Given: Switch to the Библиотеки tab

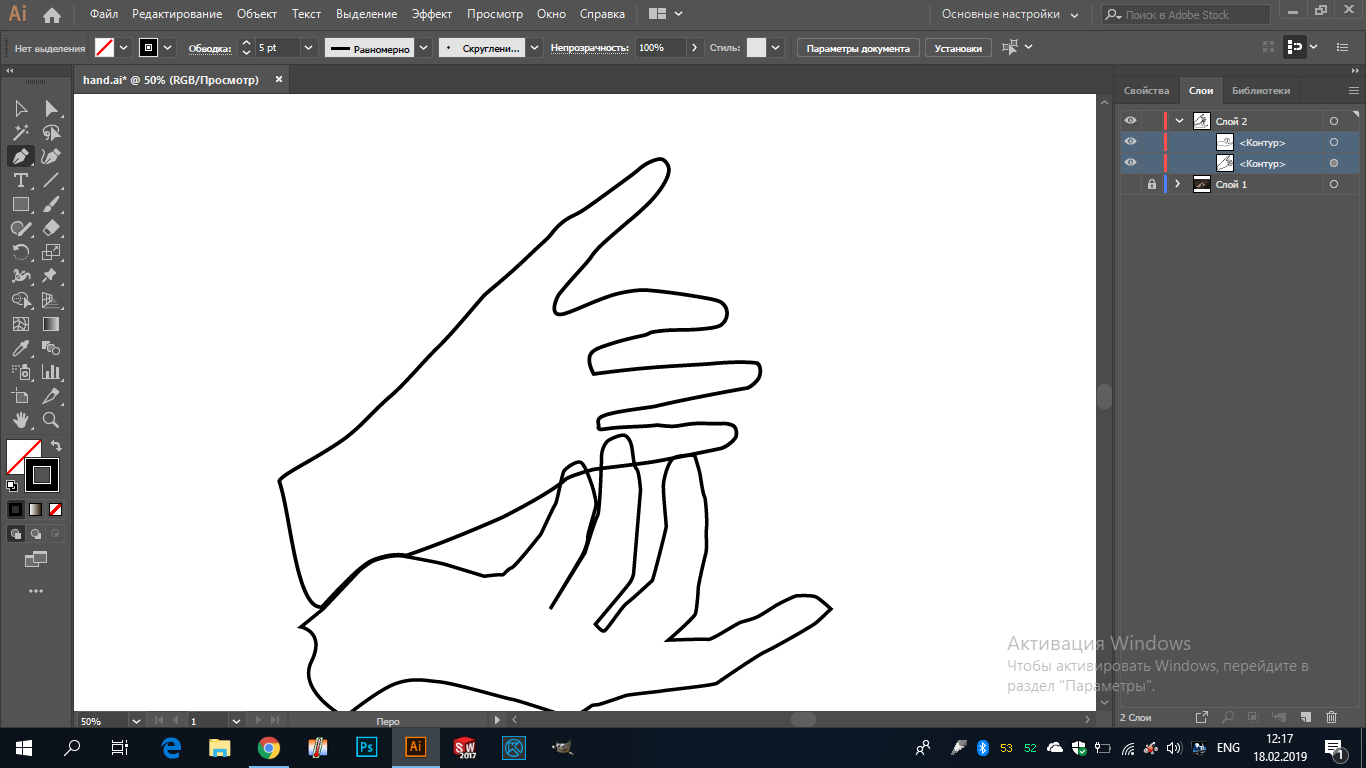Looking at the screenshot, I should tap(1260, 90).
